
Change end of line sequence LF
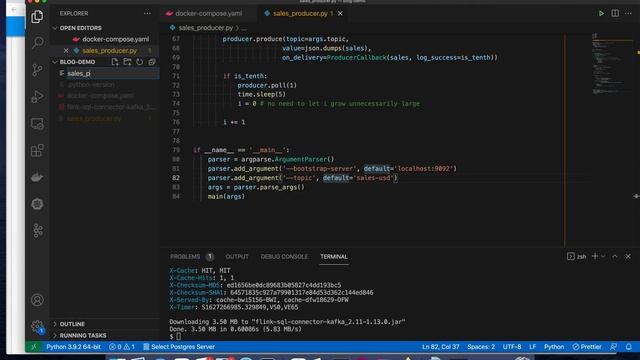(533, 347)
